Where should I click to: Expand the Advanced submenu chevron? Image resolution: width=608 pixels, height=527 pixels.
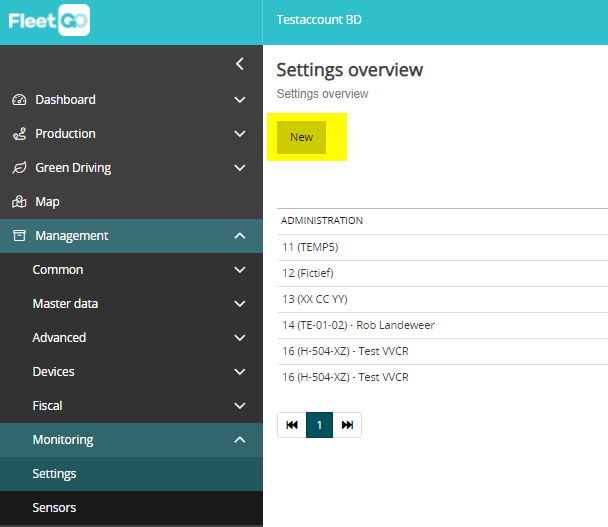coord(240,338)
